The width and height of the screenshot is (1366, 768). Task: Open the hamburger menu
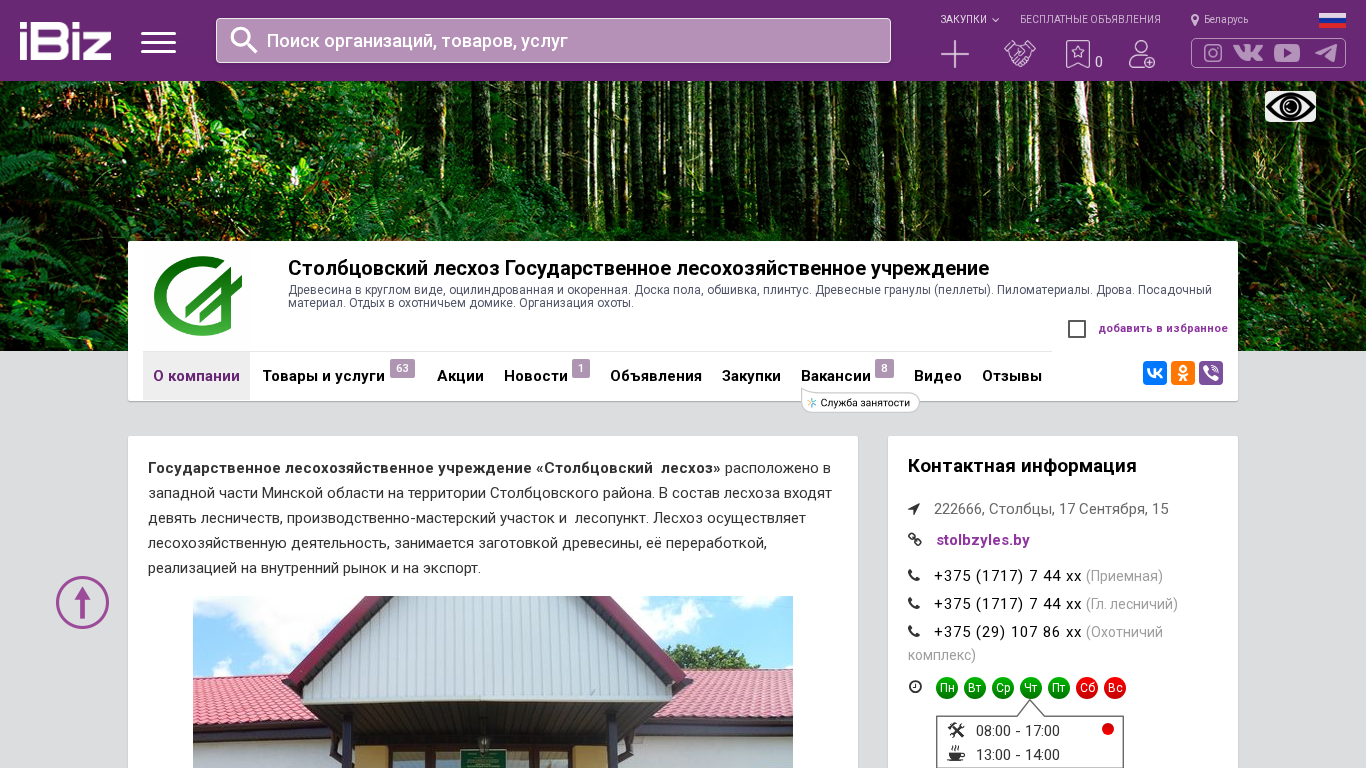point(158,42)
